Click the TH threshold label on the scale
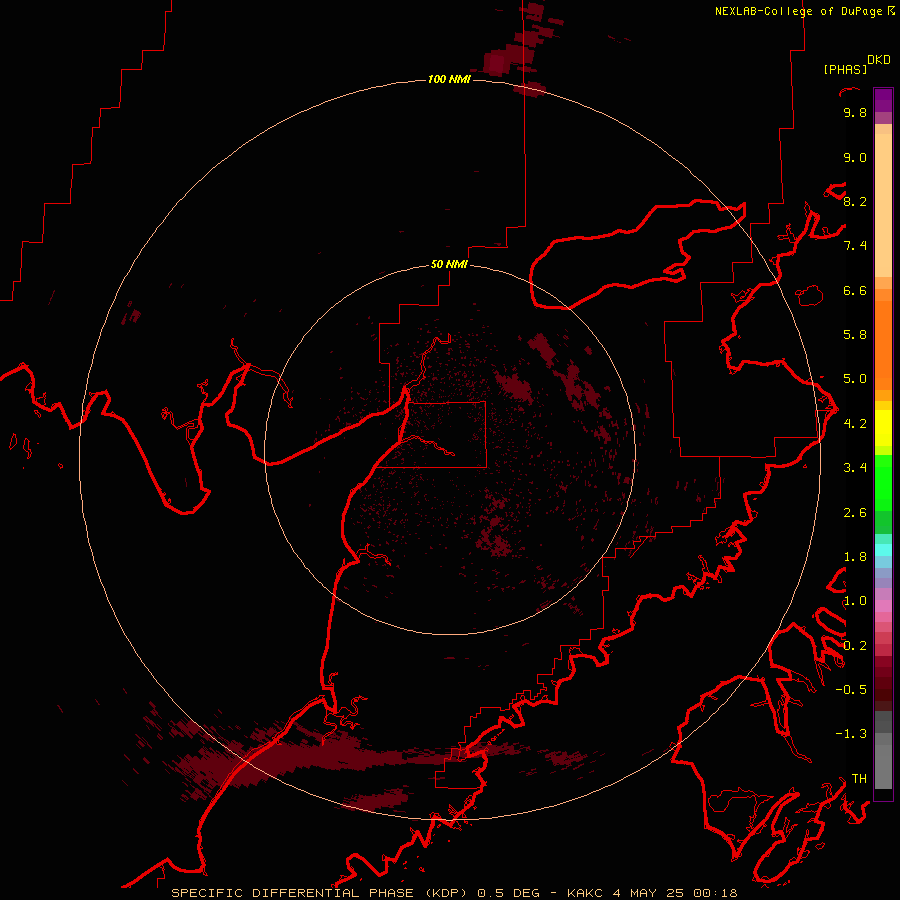Viewport: 900px width, 900px height. tap(859, 779)
